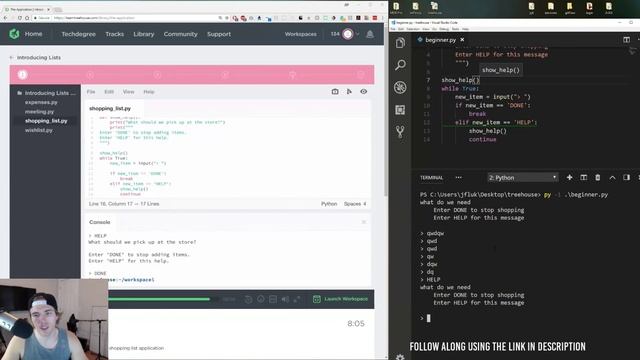
Task: Click the TERMINAL panel tab
Action: 431,178
